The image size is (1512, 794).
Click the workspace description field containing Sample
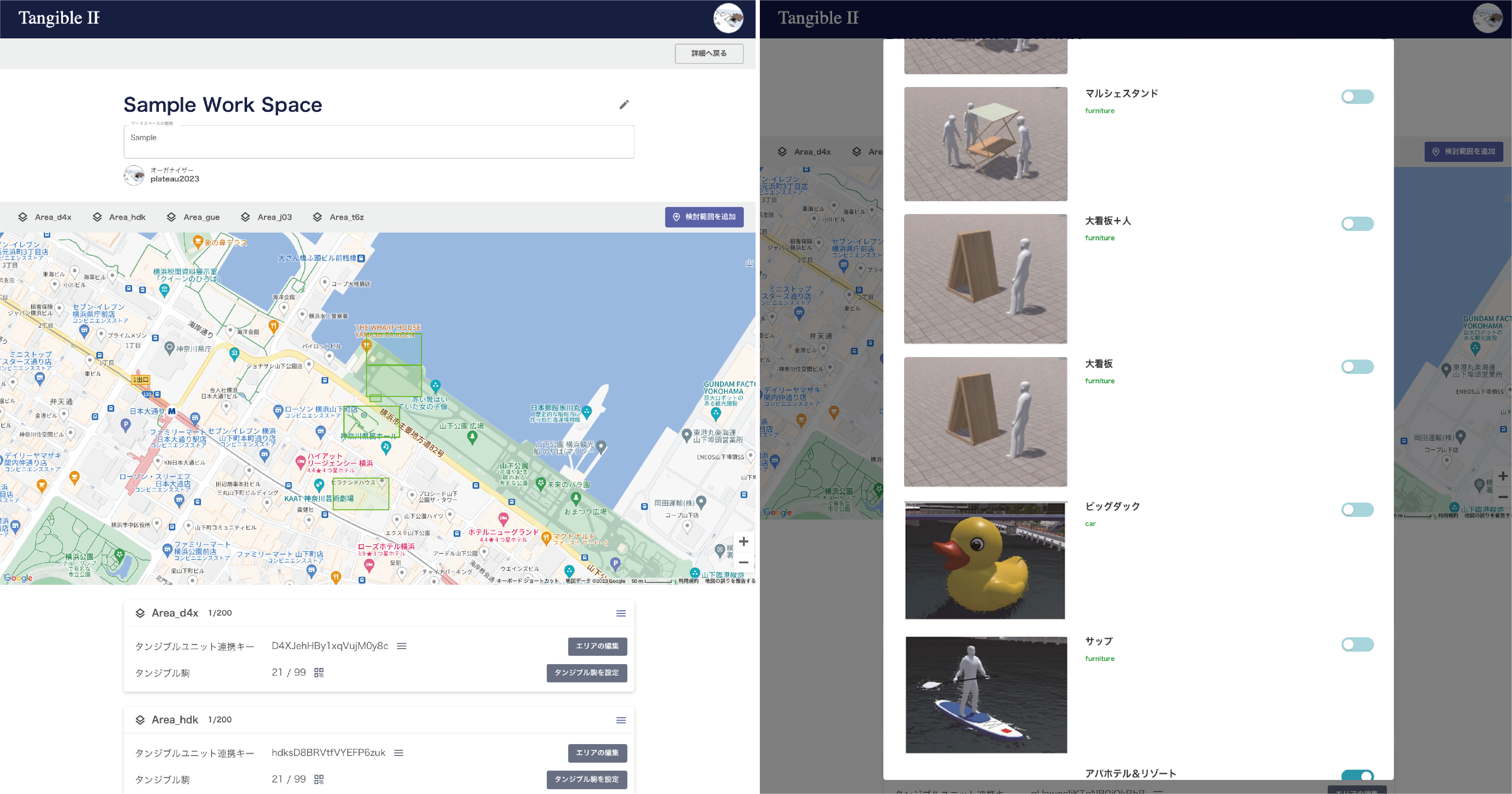coord(378,141)
